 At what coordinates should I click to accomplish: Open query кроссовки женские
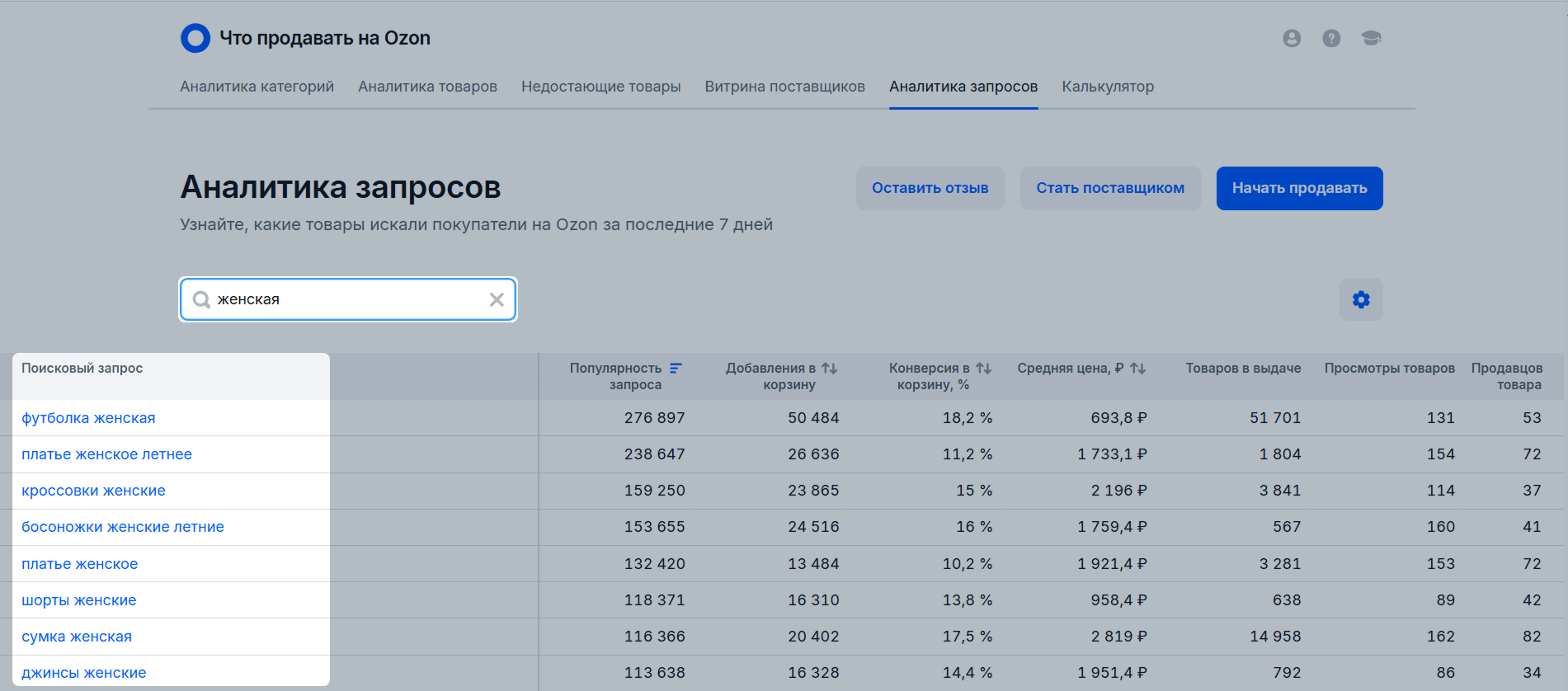(93, 491)
